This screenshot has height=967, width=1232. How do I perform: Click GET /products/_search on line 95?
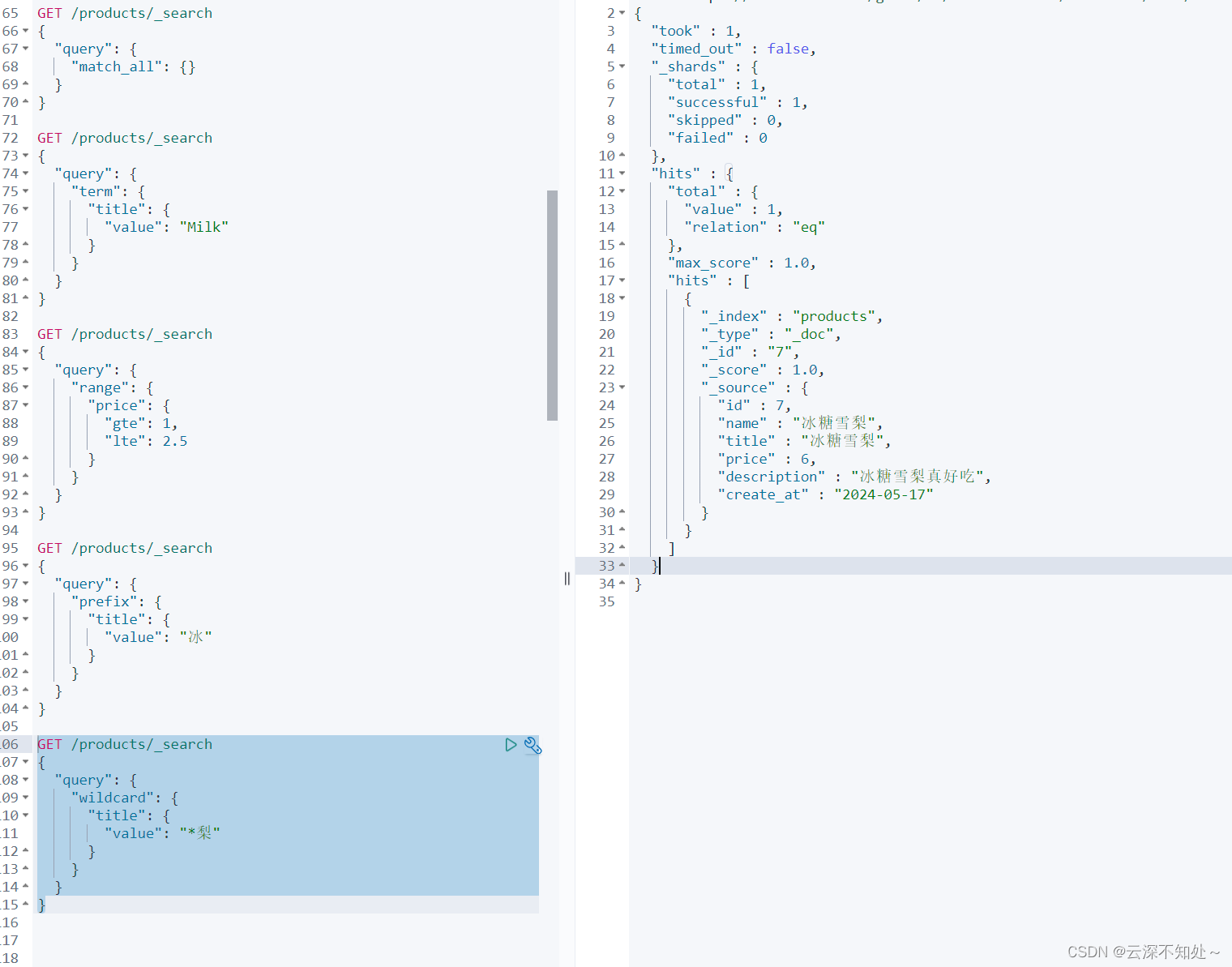coord(125,548)
